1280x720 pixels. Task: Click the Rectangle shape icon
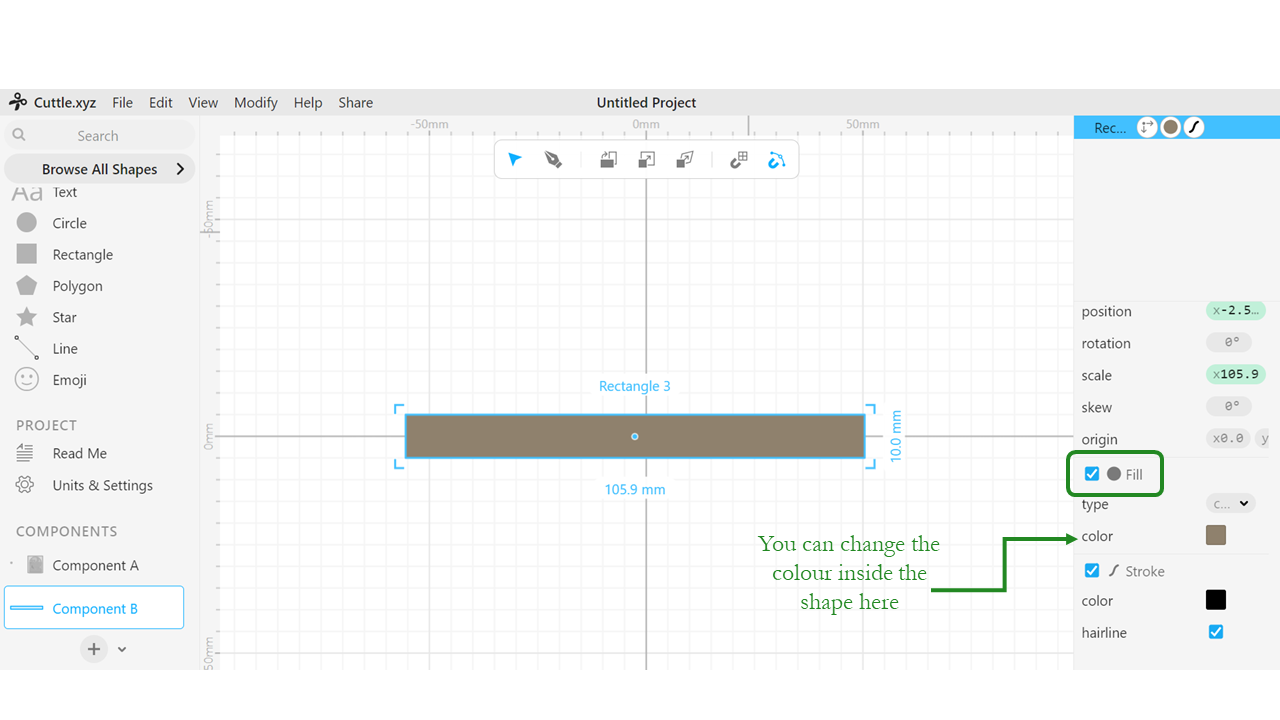pos(27,254)
